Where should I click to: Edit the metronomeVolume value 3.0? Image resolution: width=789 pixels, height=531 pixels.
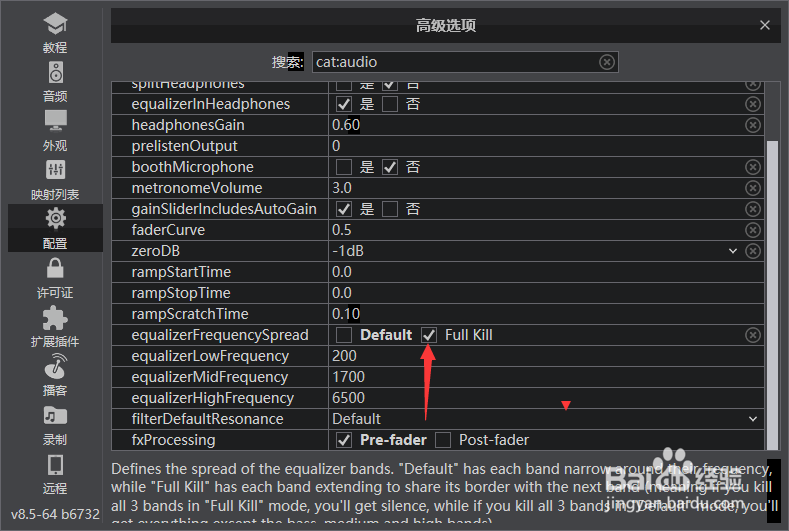(342, 188)
